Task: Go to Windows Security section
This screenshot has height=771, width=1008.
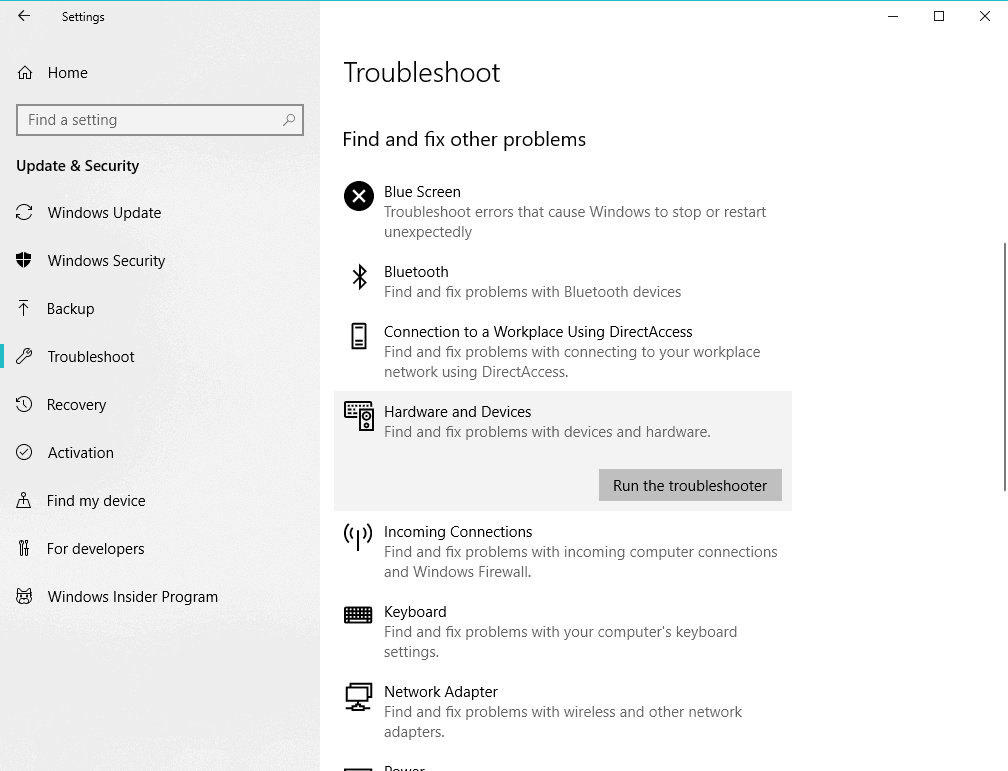Action: click(x=106, y=260)
